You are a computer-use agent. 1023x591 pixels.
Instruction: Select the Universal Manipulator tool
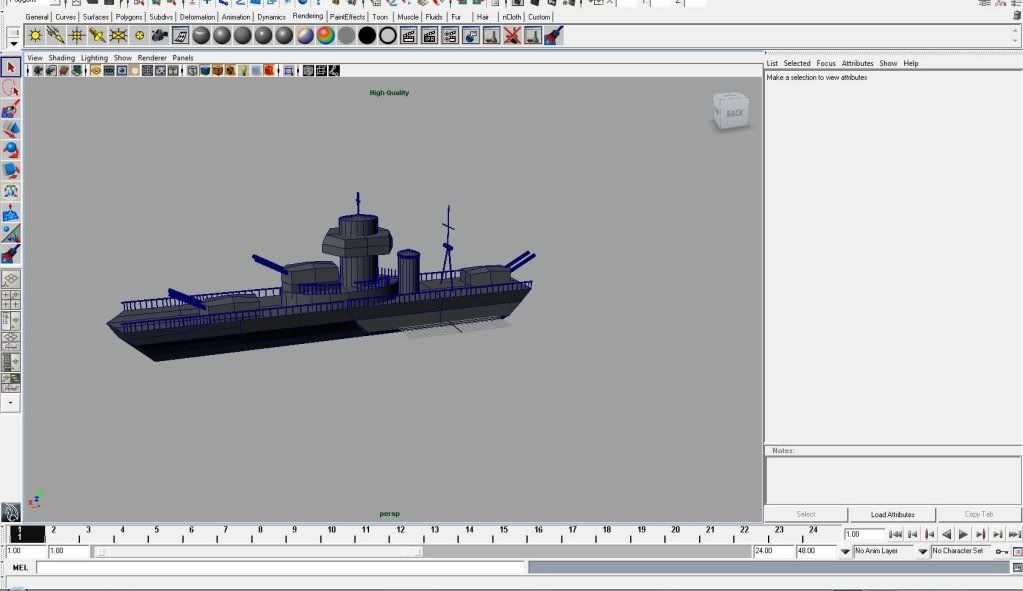pyautogui.click(x=10, y=192)
